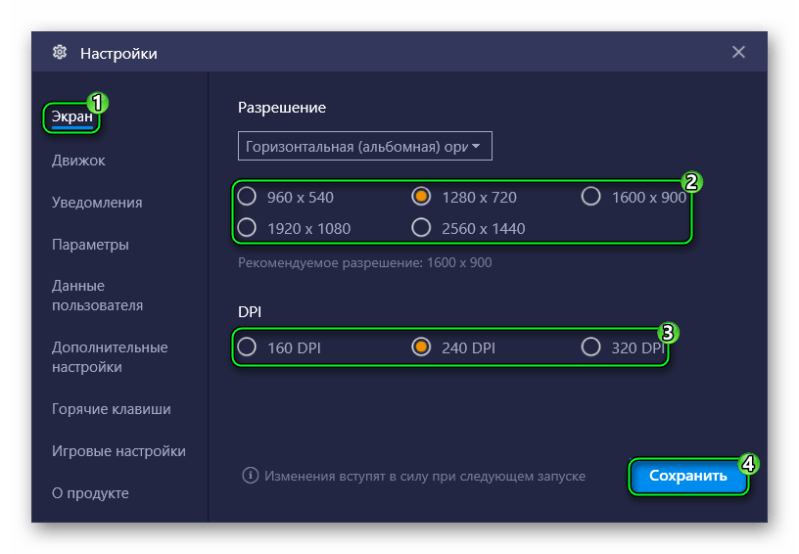Select the 1280 x 720 resolution
Image resolution: width=799 pixels, height=554 pixels.
coord(464,197)
